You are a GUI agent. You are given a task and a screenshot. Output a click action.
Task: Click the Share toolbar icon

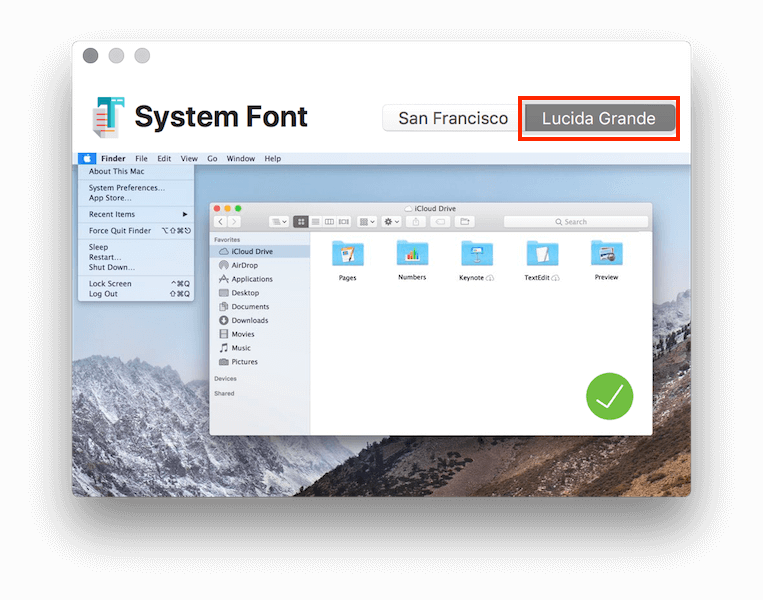coord(416,222)
